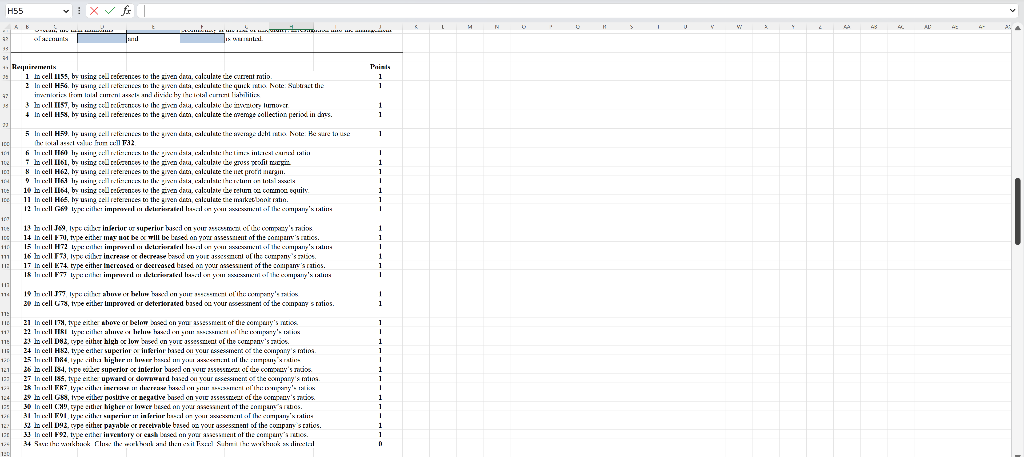Select the 'Points' heading cell
Image resolution: width=1024 pixels, height=457 pixels.
coord(379,67)
